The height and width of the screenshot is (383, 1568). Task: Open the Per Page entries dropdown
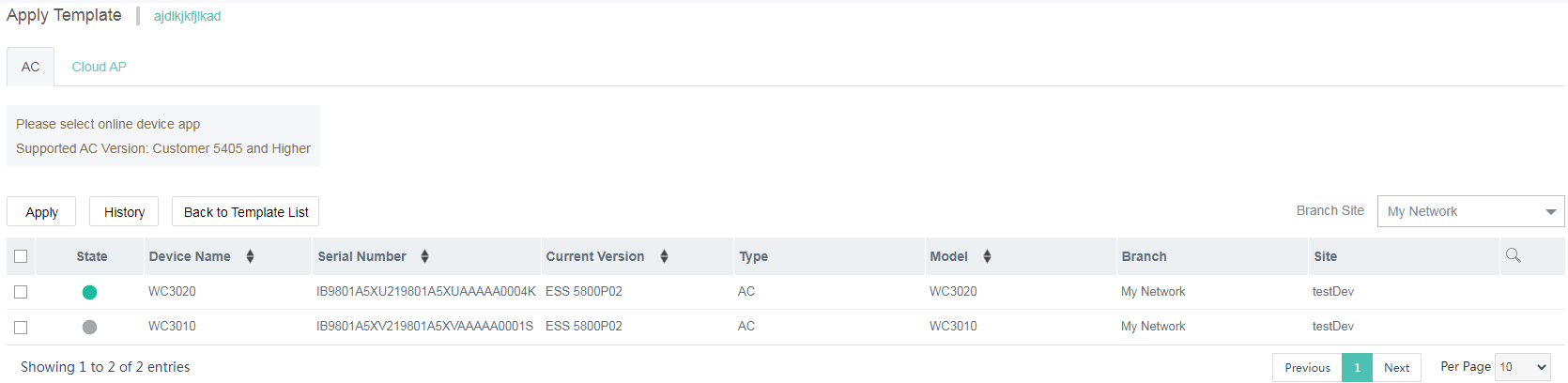tap(1522, 367)
